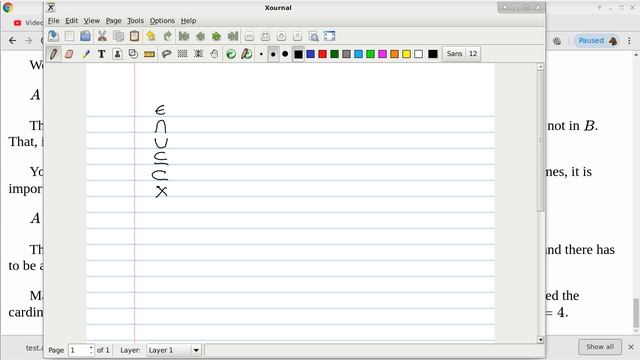Switch to the Text tool
The width and height of the screenshot is (640, 360).
pos(101,54)
